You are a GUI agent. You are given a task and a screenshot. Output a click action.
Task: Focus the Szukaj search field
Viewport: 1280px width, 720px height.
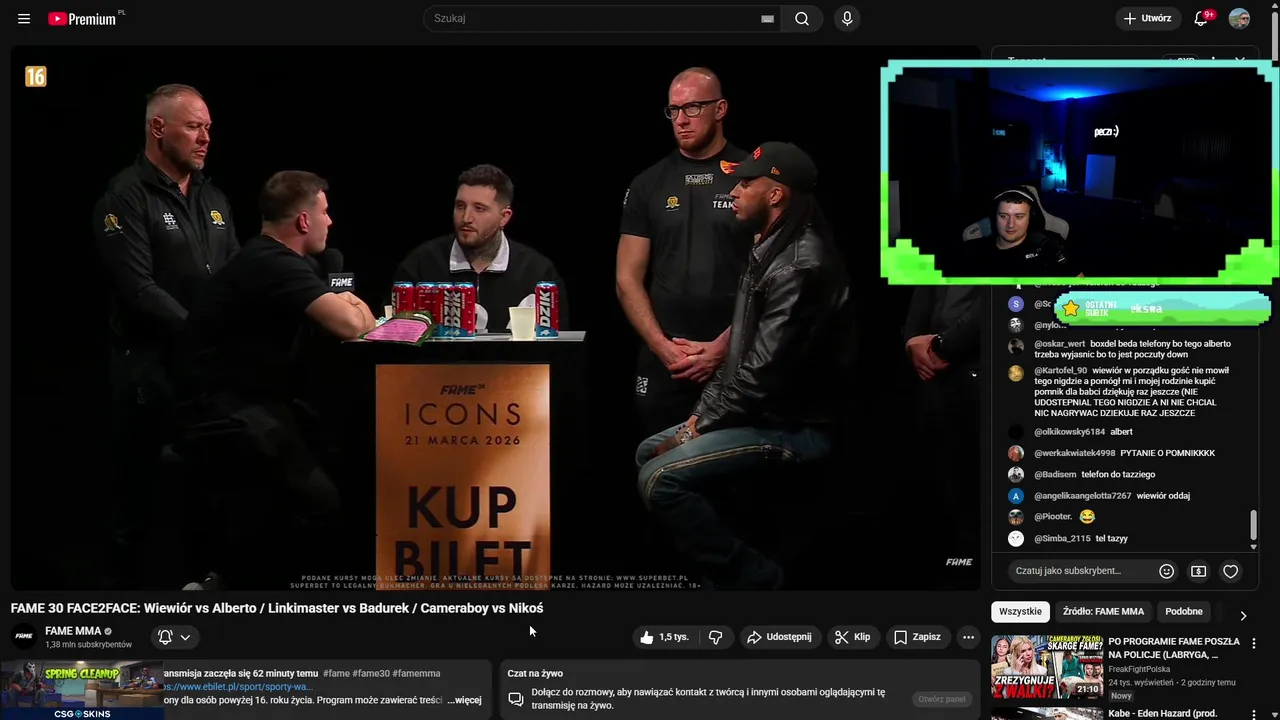tap(603, 19)
